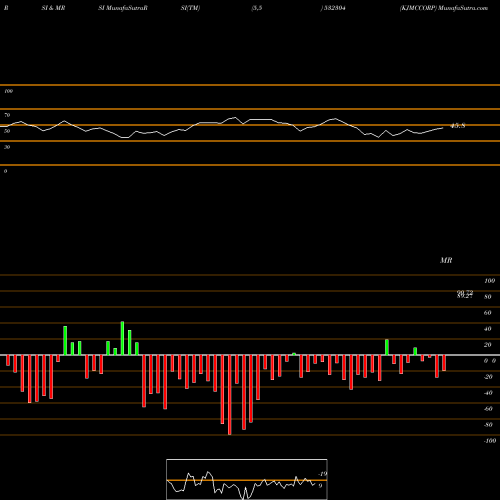Click the 50 level label on RSI scale
Viewport: 500px width, 500px height.
(x=7, y=131)
